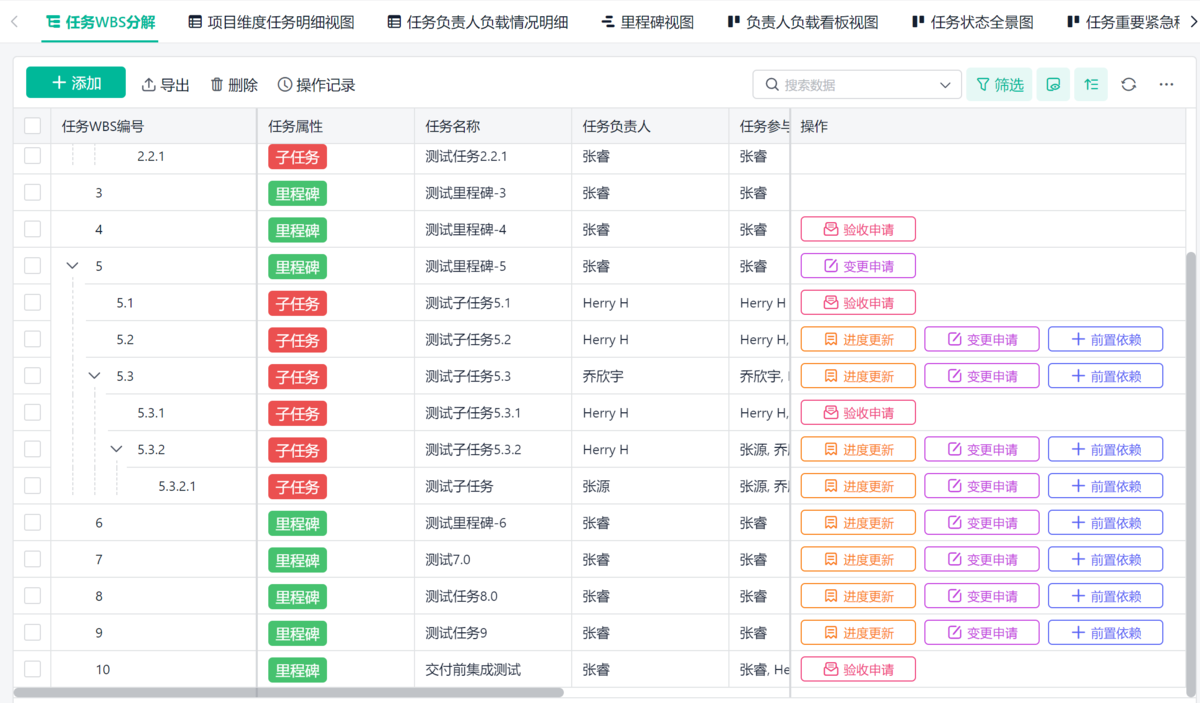Click 删除 trash icon button
Image resolution: width=1200 pixels, height=703 pixels.
[234, 85]
